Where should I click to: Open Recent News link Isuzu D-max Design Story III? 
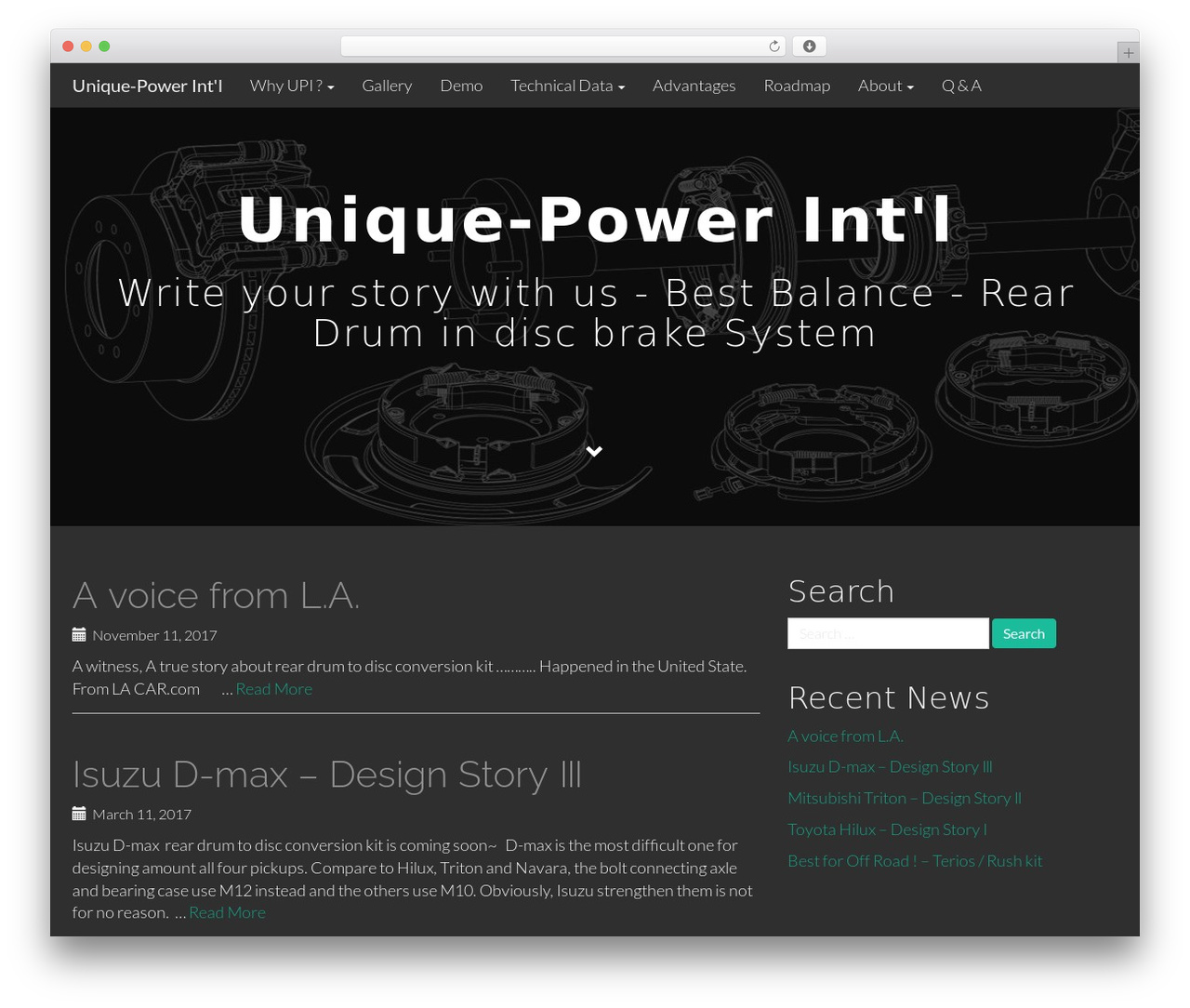coord(890,767)
